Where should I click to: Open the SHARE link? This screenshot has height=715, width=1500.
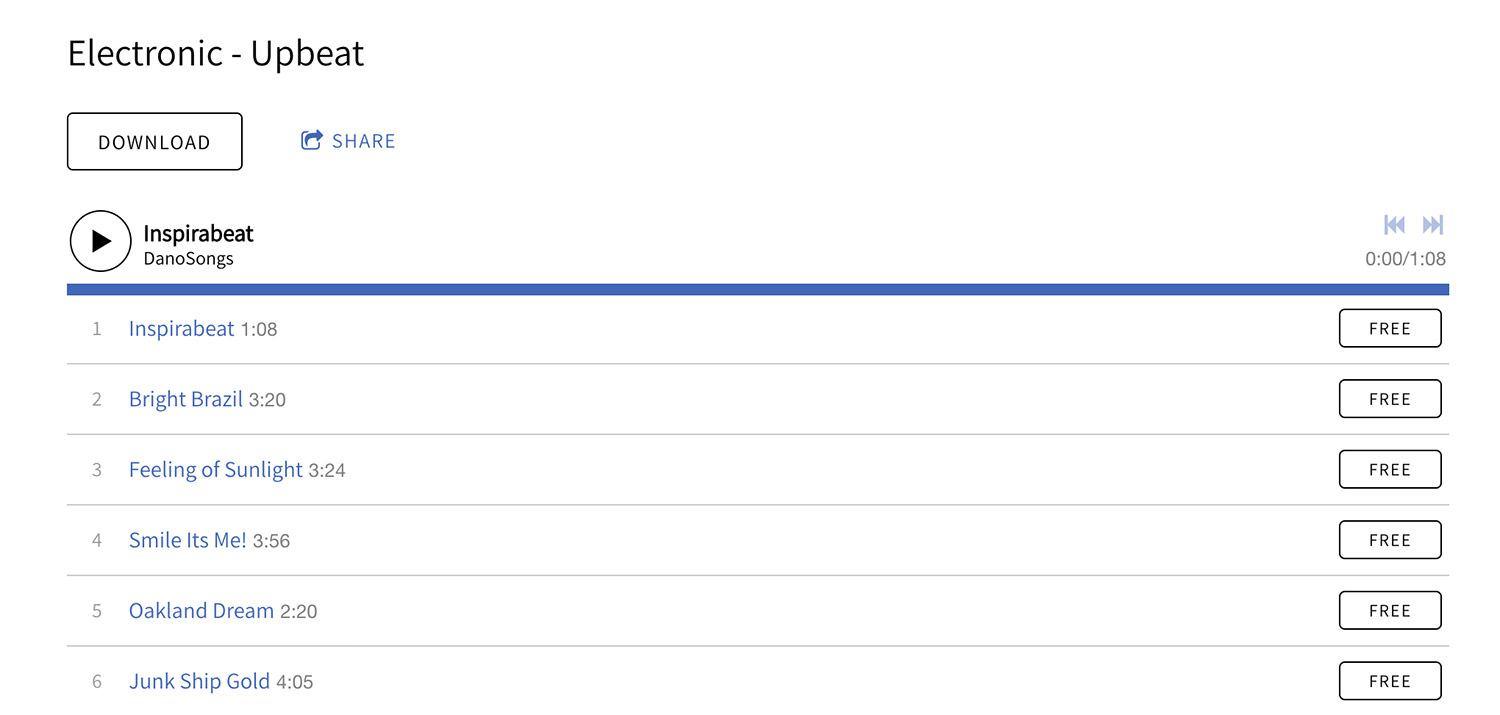[348, 141]
